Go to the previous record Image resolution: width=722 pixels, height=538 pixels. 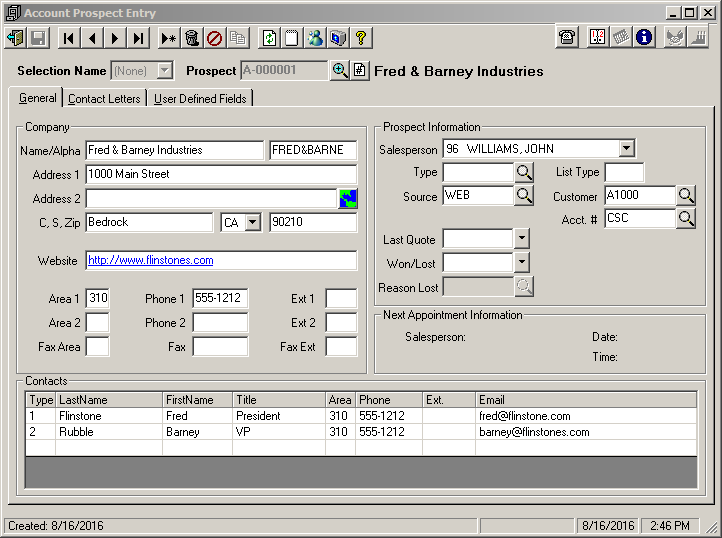pyautogui.click(x=92, y=38)
